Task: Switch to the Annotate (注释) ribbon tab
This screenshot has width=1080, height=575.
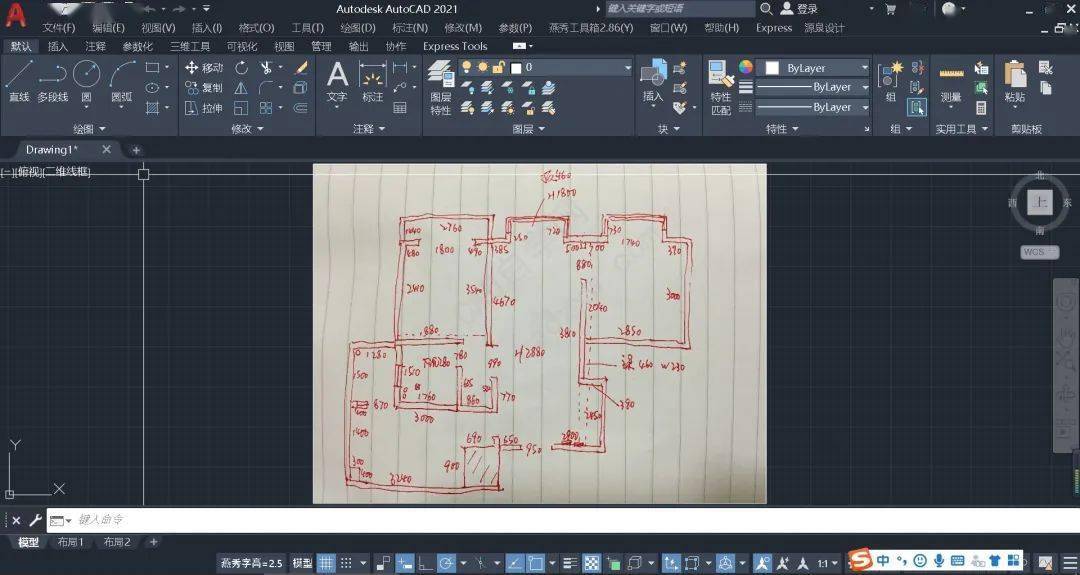Action: pos(95,46)
